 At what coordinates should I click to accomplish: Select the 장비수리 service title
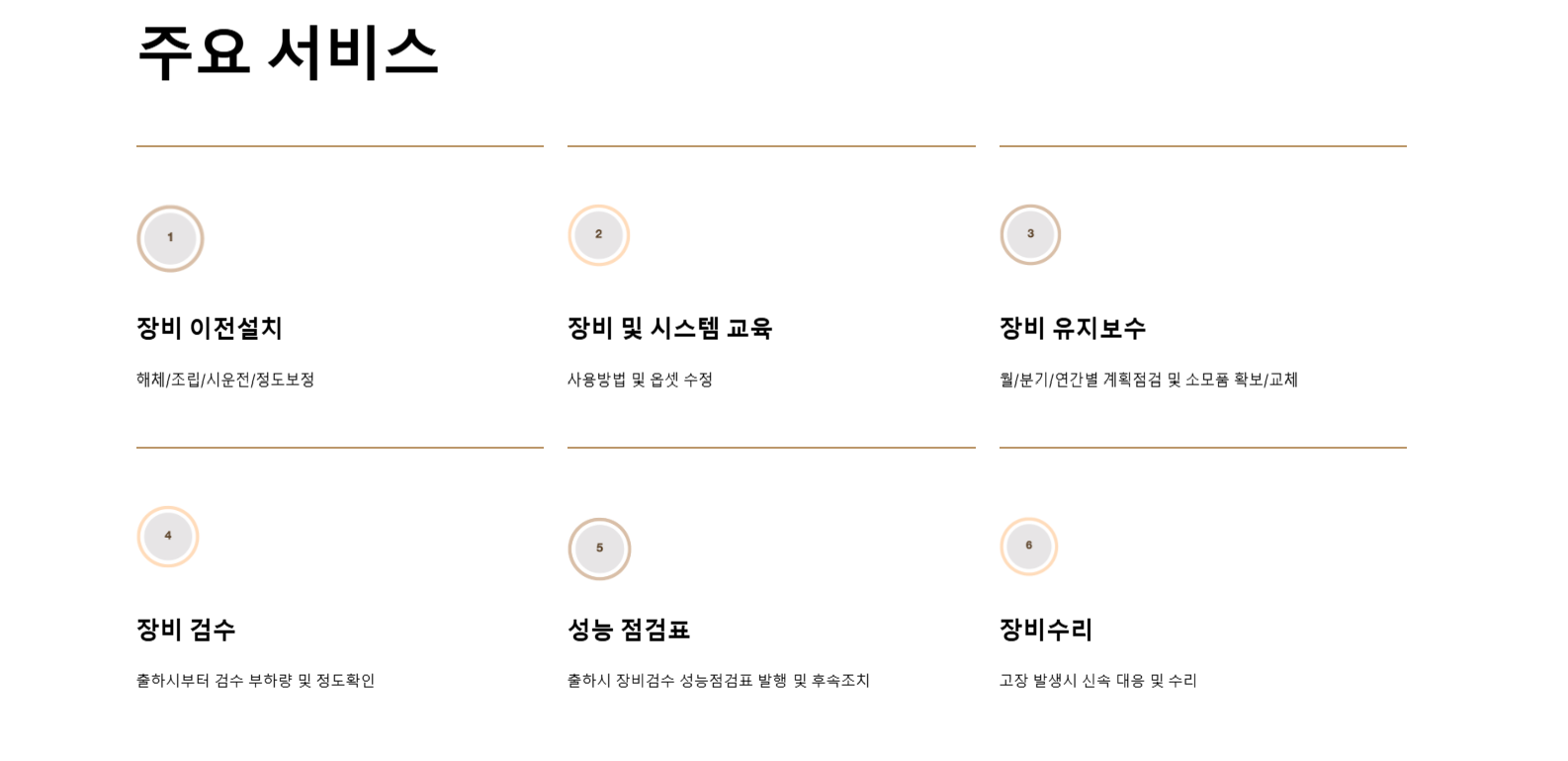1046,630
